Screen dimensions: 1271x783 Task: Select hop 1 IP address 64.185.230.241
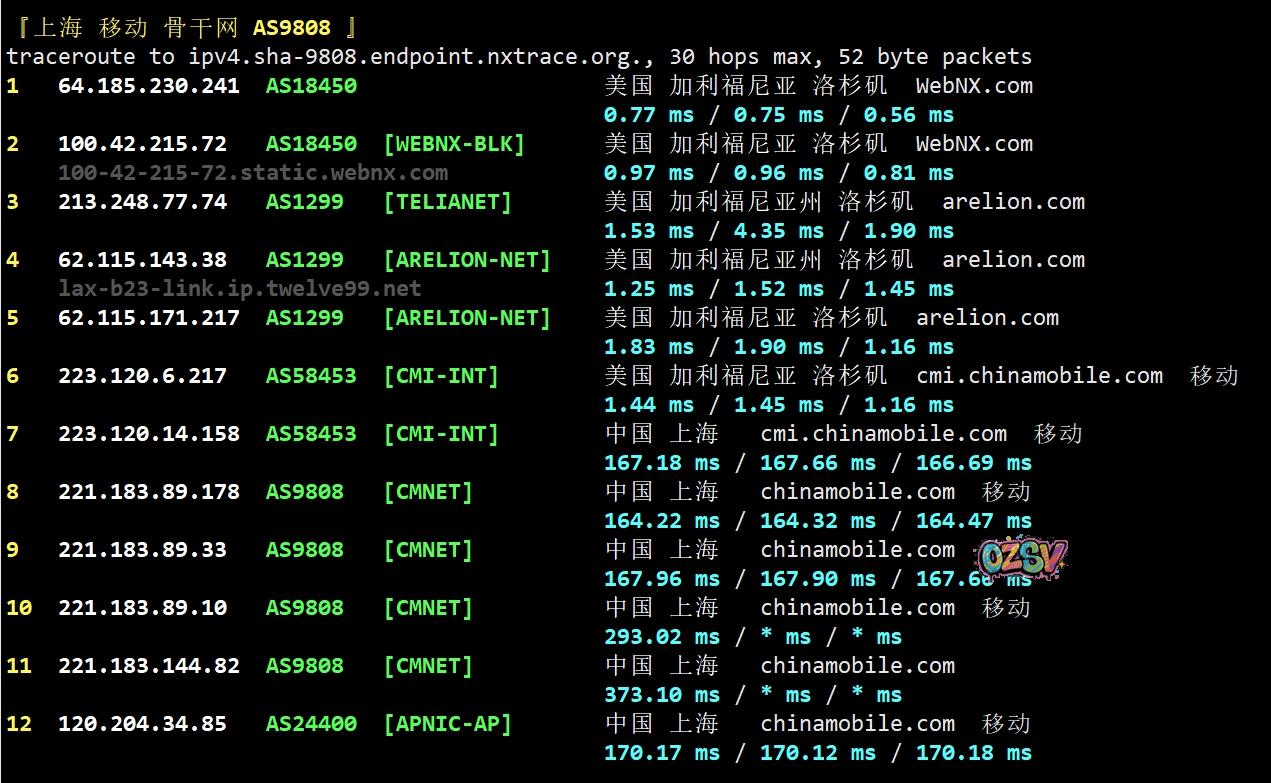[148, 86]
